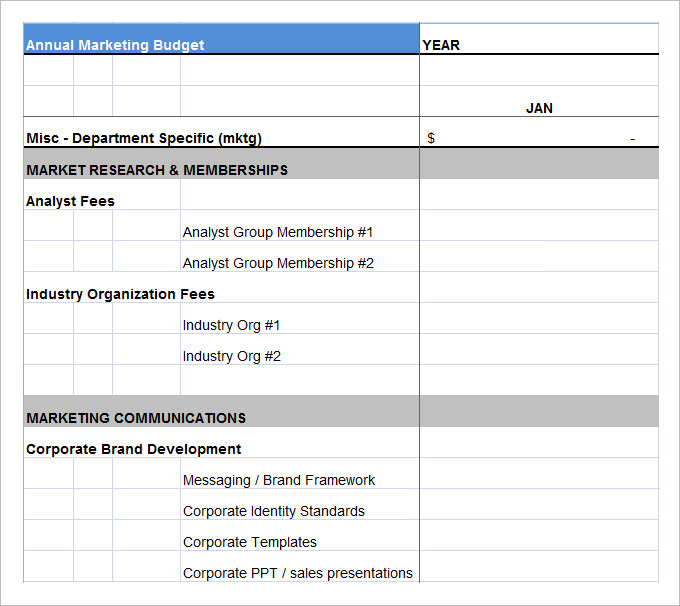Select the Messaging / Brand Framework cell
This screenshot has height=606, width=680.
click(x=279, y=480)
